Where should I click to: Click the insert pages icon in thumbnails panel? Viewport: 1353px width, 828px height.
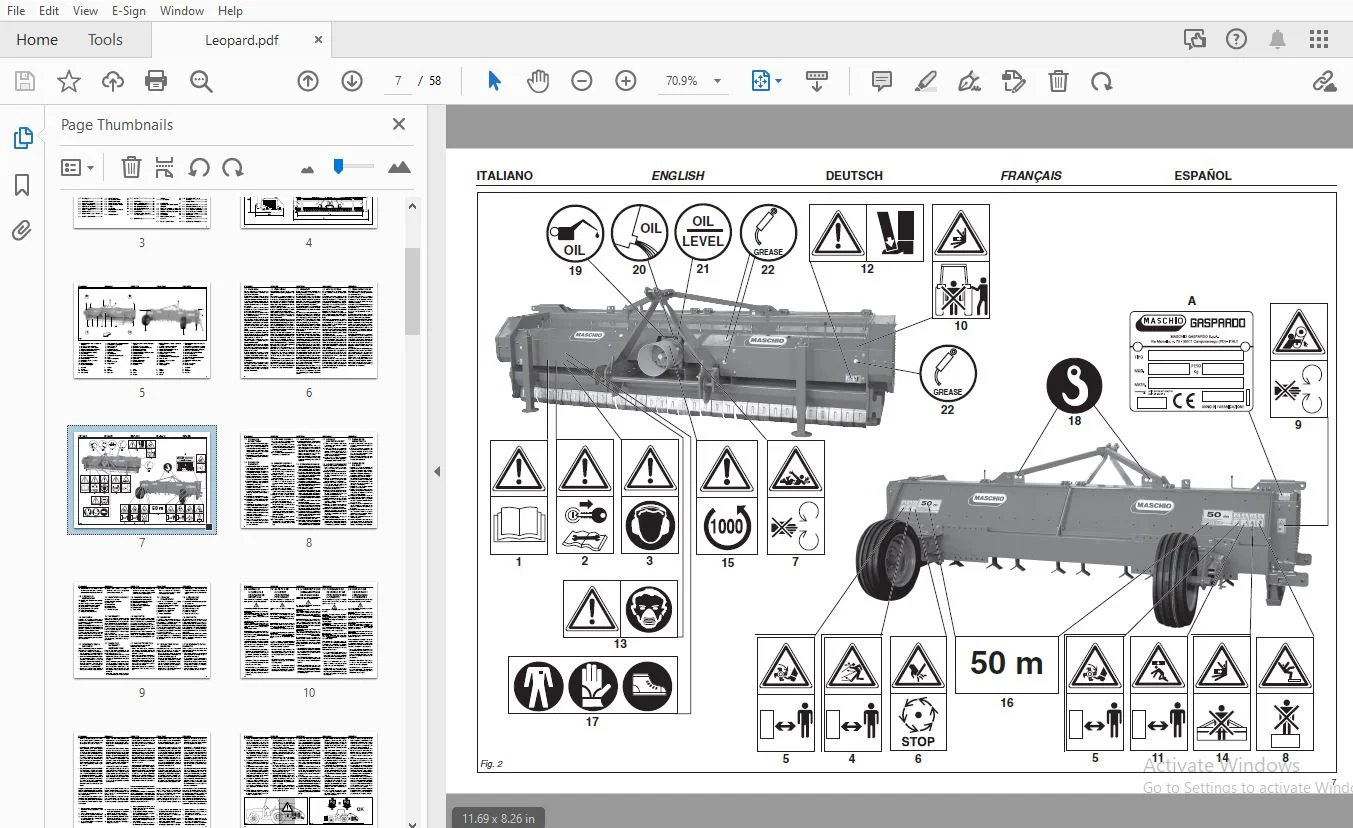coord(165,167)
